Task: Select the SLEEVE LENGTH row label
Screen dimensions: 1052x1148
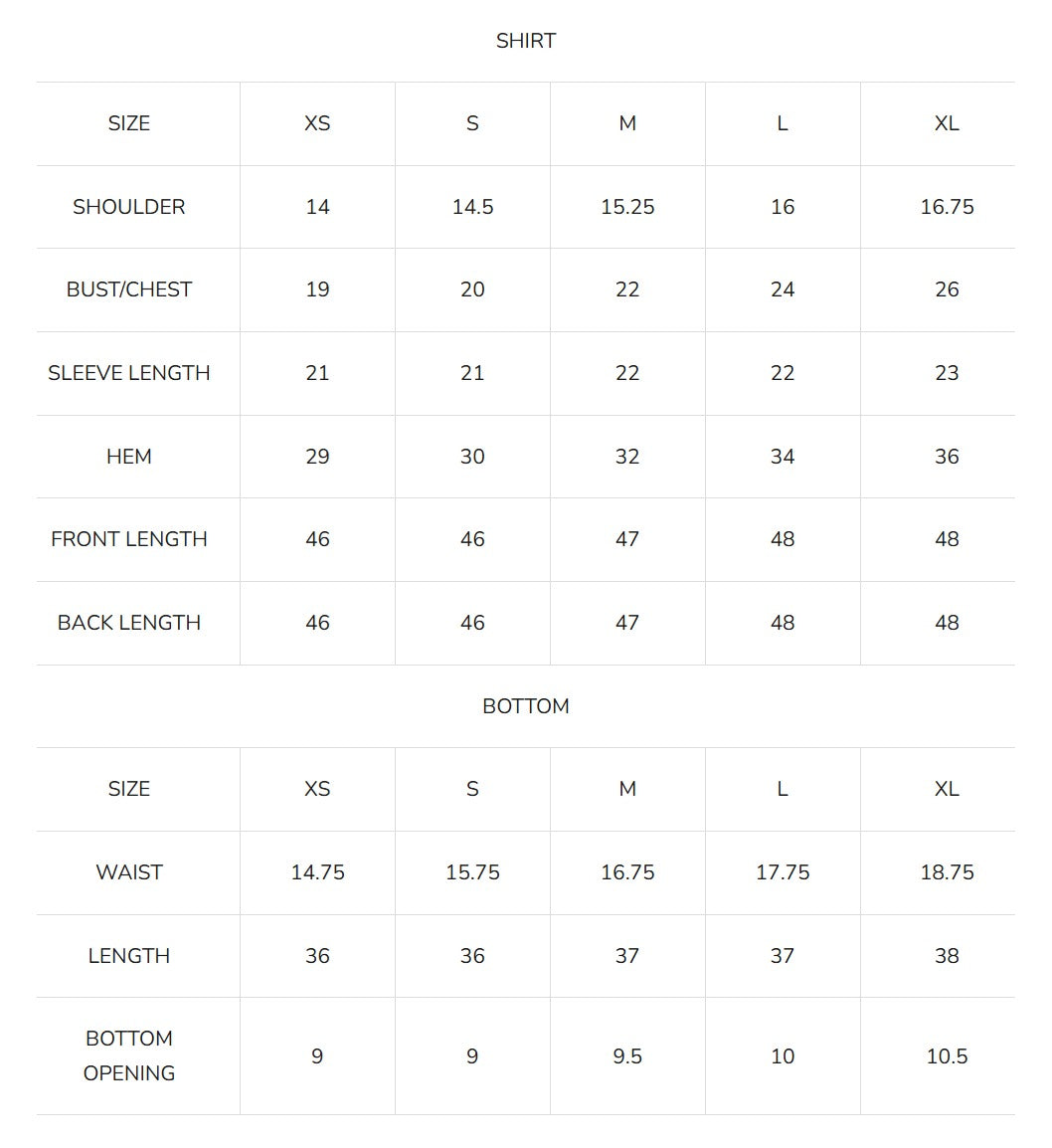Action: tap(128, 373)
